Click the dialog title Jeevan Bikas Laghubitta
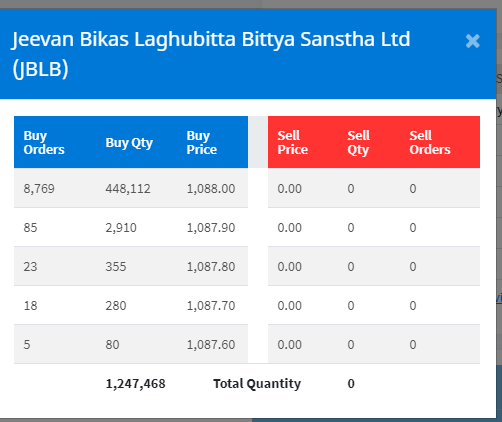This screenshot has width=502, height=422. 211,54
